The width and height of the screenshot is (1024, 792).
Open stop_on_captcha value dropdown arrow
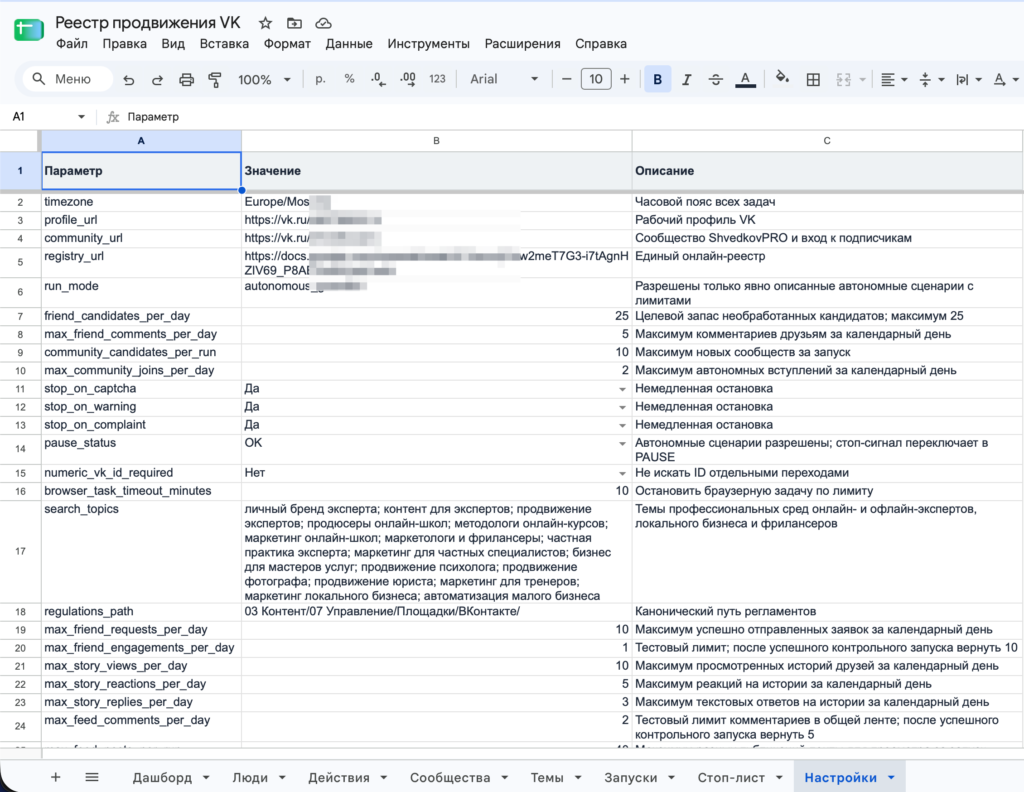pyautogui.click(x=622, y=389)
